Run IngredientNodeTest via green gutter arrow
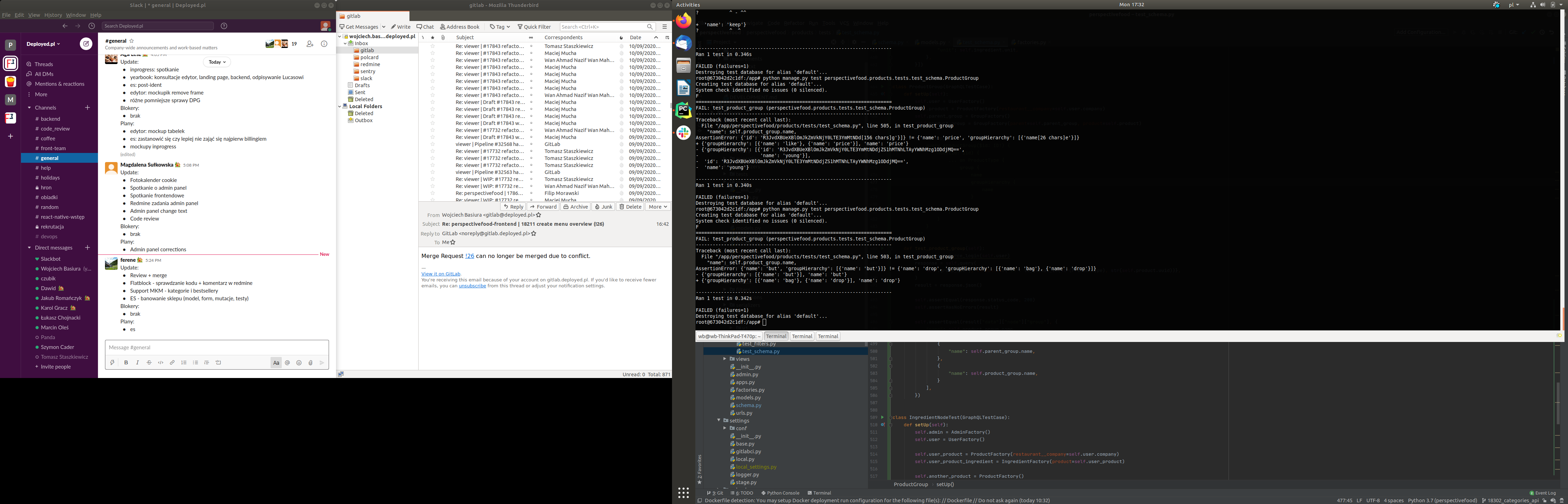Image resolution: width=1568 pixels, height=504 pixels. coord(882,418)
